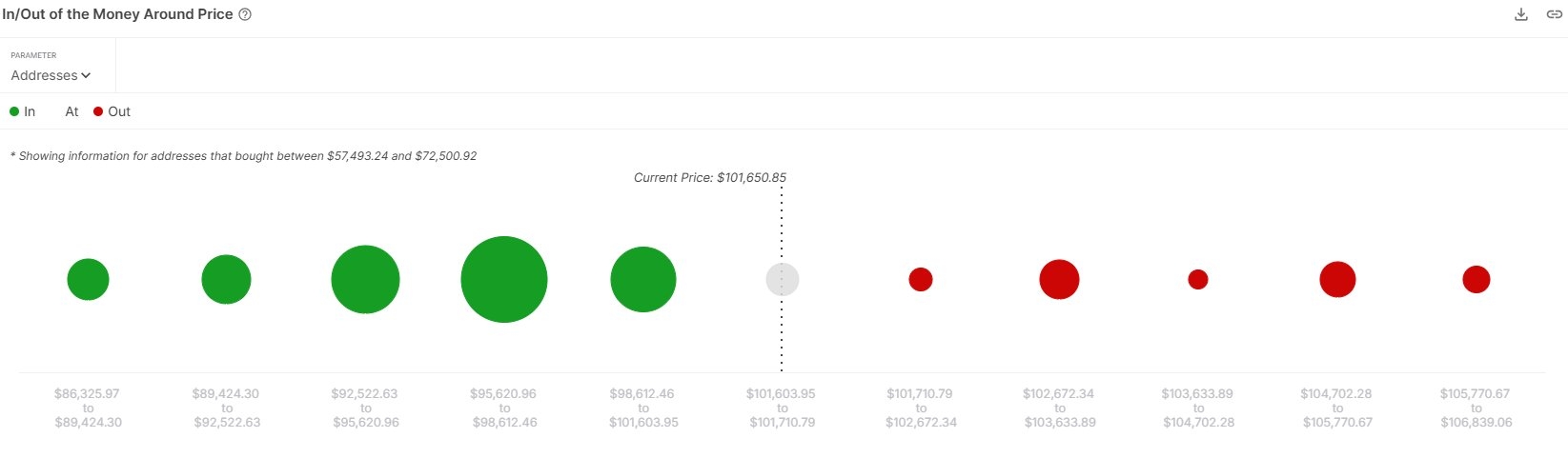Open the Addresses parameter dropdown
This screenshot has width=1568, height=458.
51,75
